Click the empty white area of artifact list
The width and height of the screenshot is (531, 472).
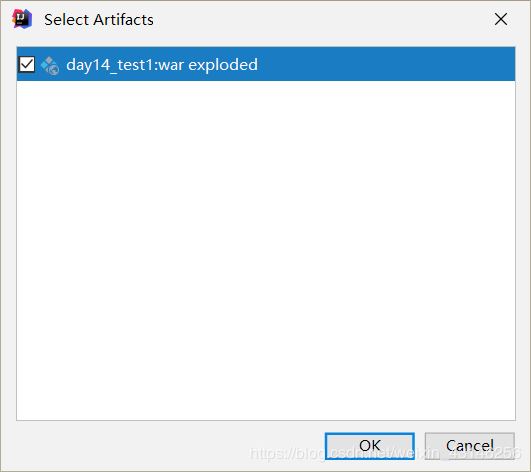coord(266,251)
